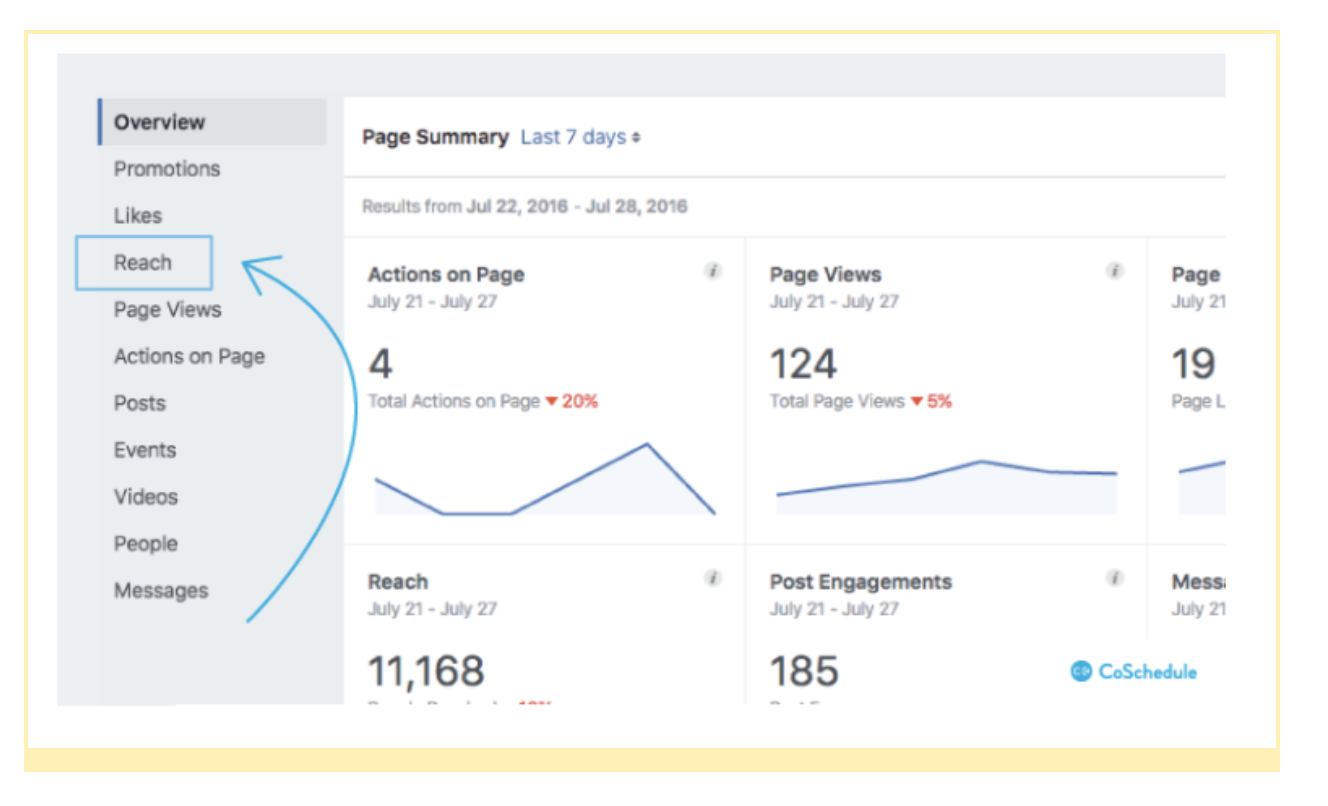
Task: Click the Page Summary heading
Action: pyautogui.click(x=435, y=137)
